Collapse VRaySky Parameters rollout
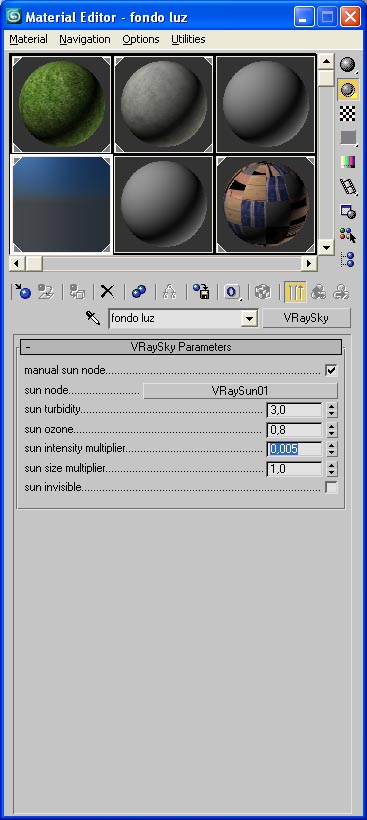The width and height of the screenshot is (367, 820). [x=181, y=347]
